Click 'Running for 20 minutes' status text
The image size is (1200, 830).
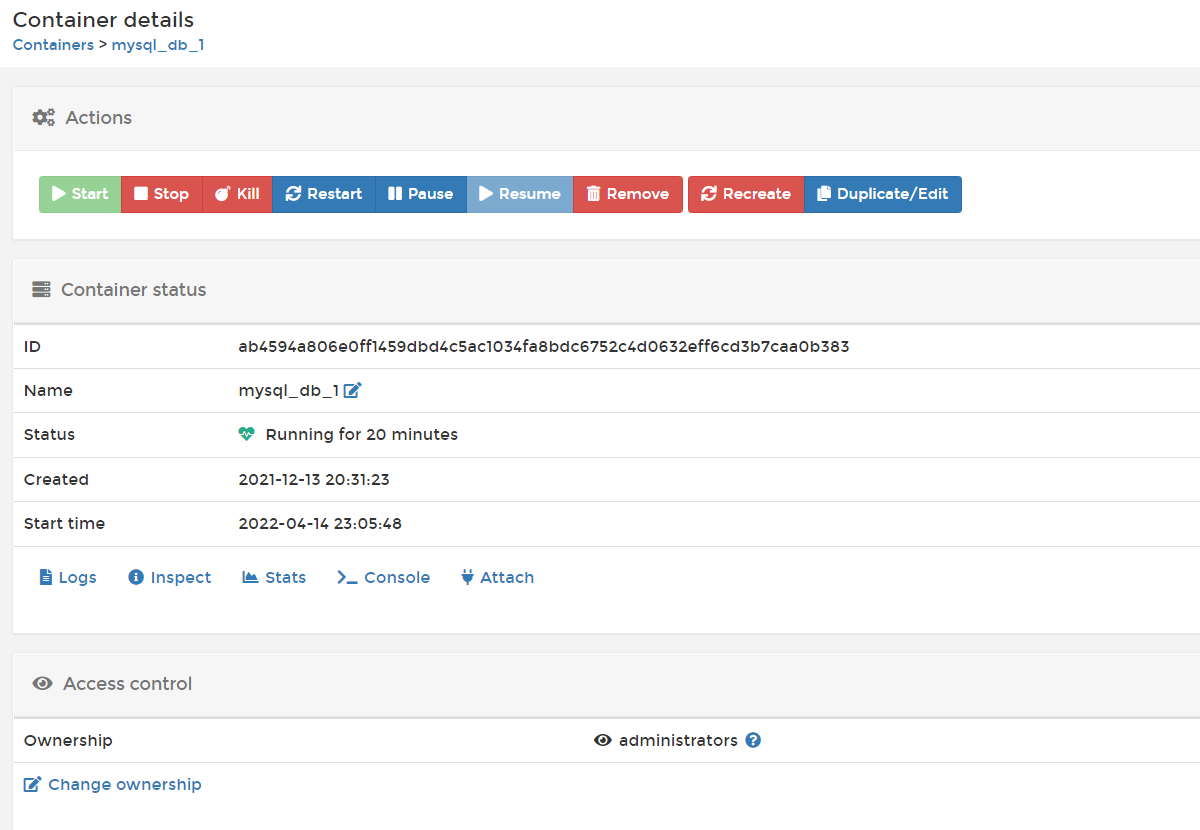click(362, 434)
